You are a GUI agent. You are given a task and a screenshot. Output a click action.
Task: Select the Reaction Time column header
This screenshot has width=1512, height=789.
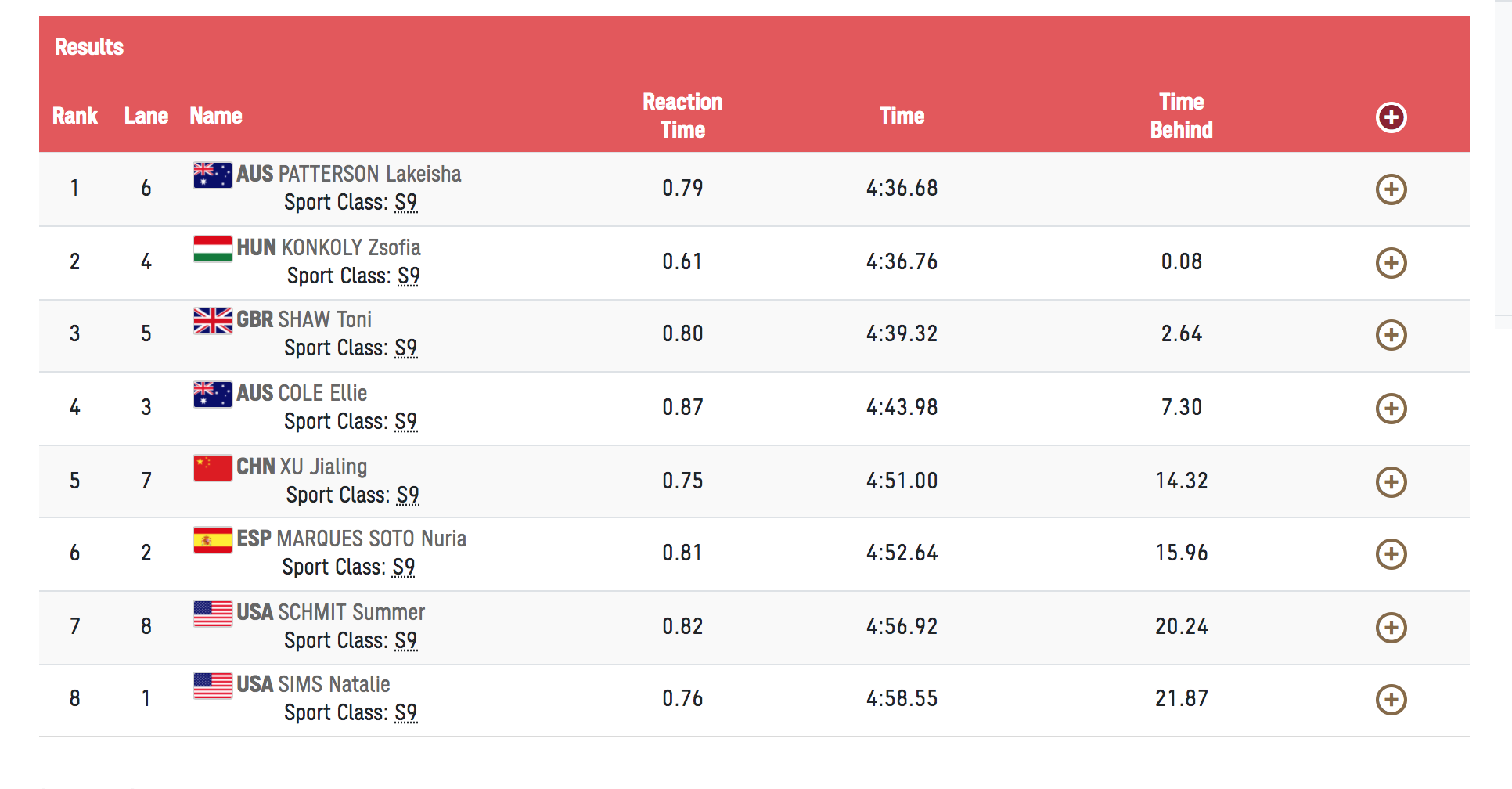point(682,116)
